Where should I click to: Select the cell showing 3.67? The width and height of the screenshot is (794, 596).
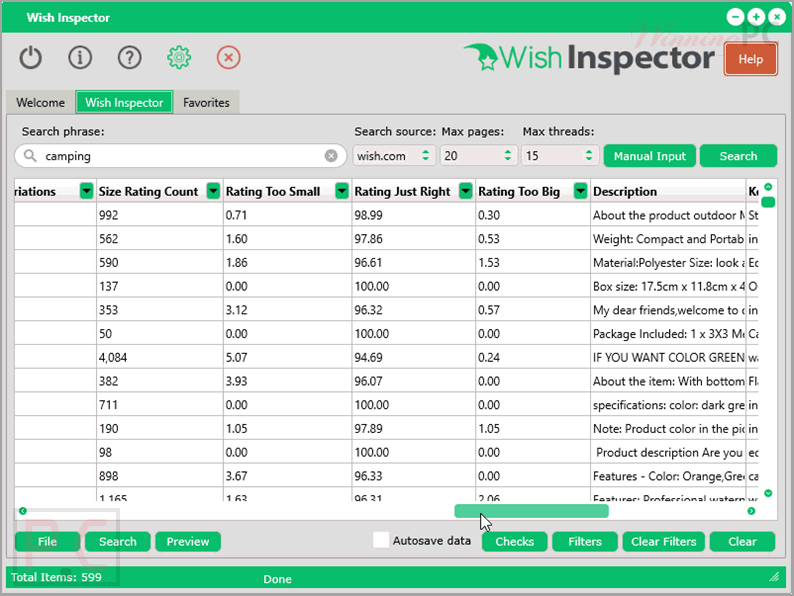[288, 476]
